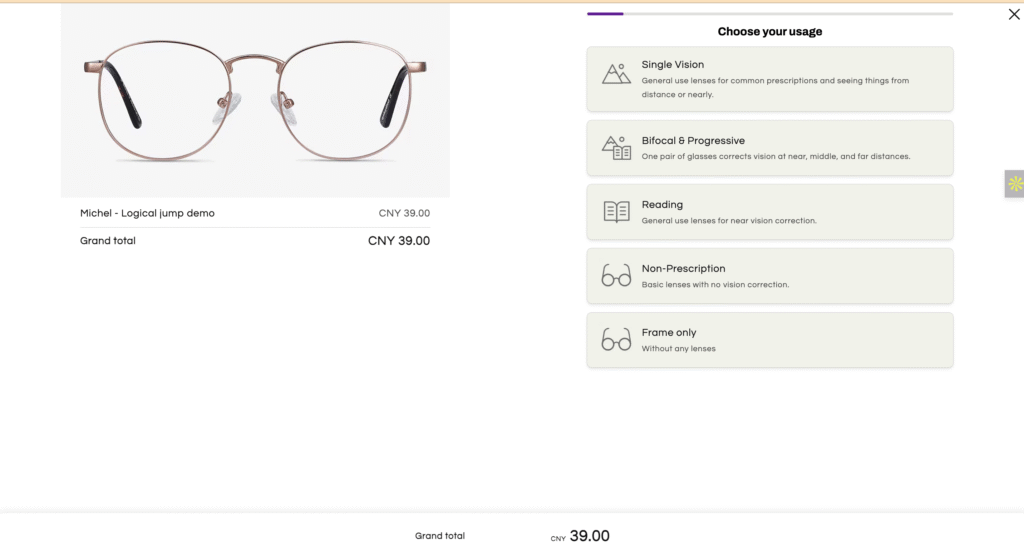The image size is (1024, 552).
Task: Click the 'Without any lenses' subtitle
Action: pyautogui.click(x=678, y=349)
